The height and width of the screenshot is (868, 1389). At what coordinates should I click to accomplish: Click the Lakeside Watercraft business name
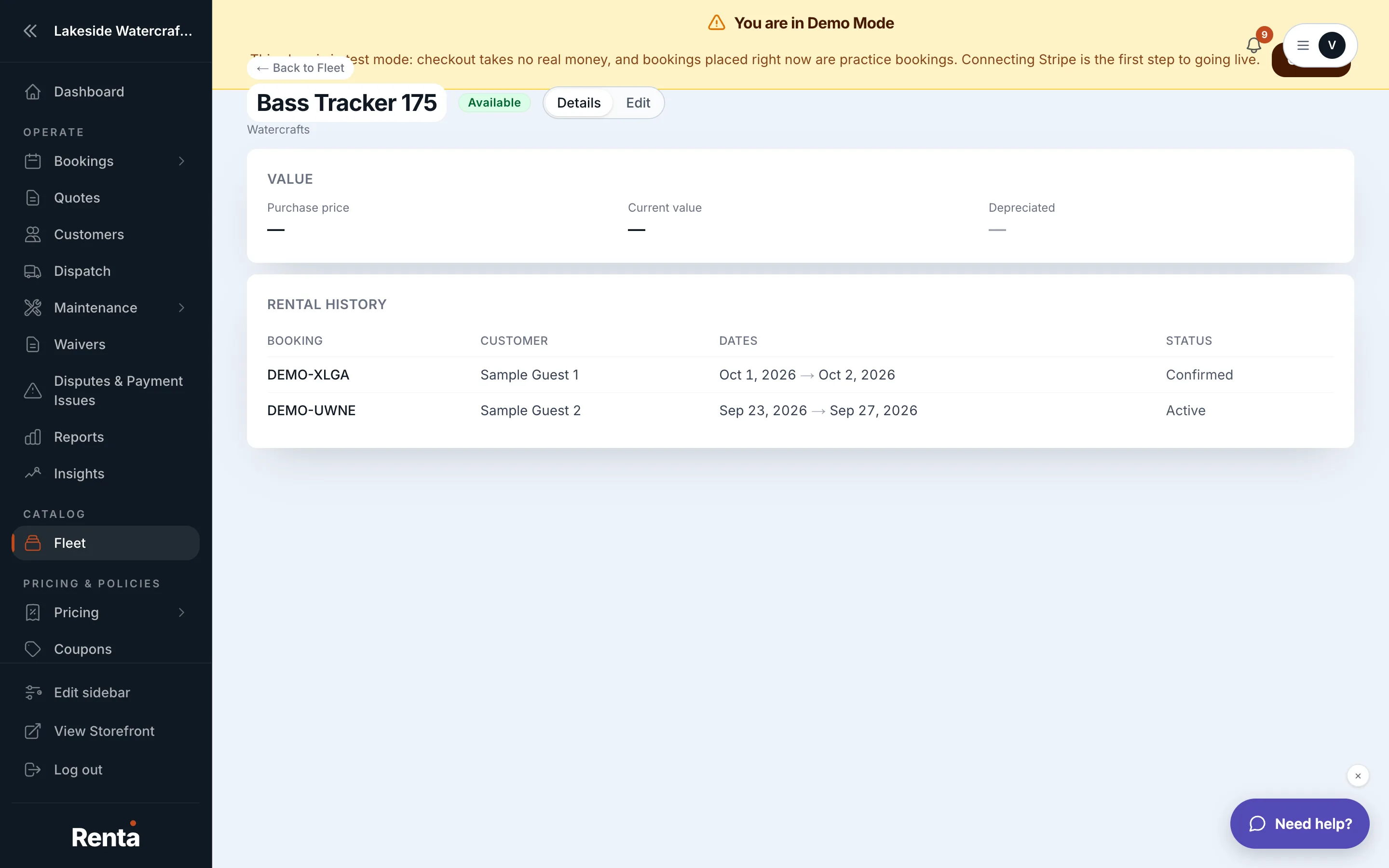click(123, 30)
